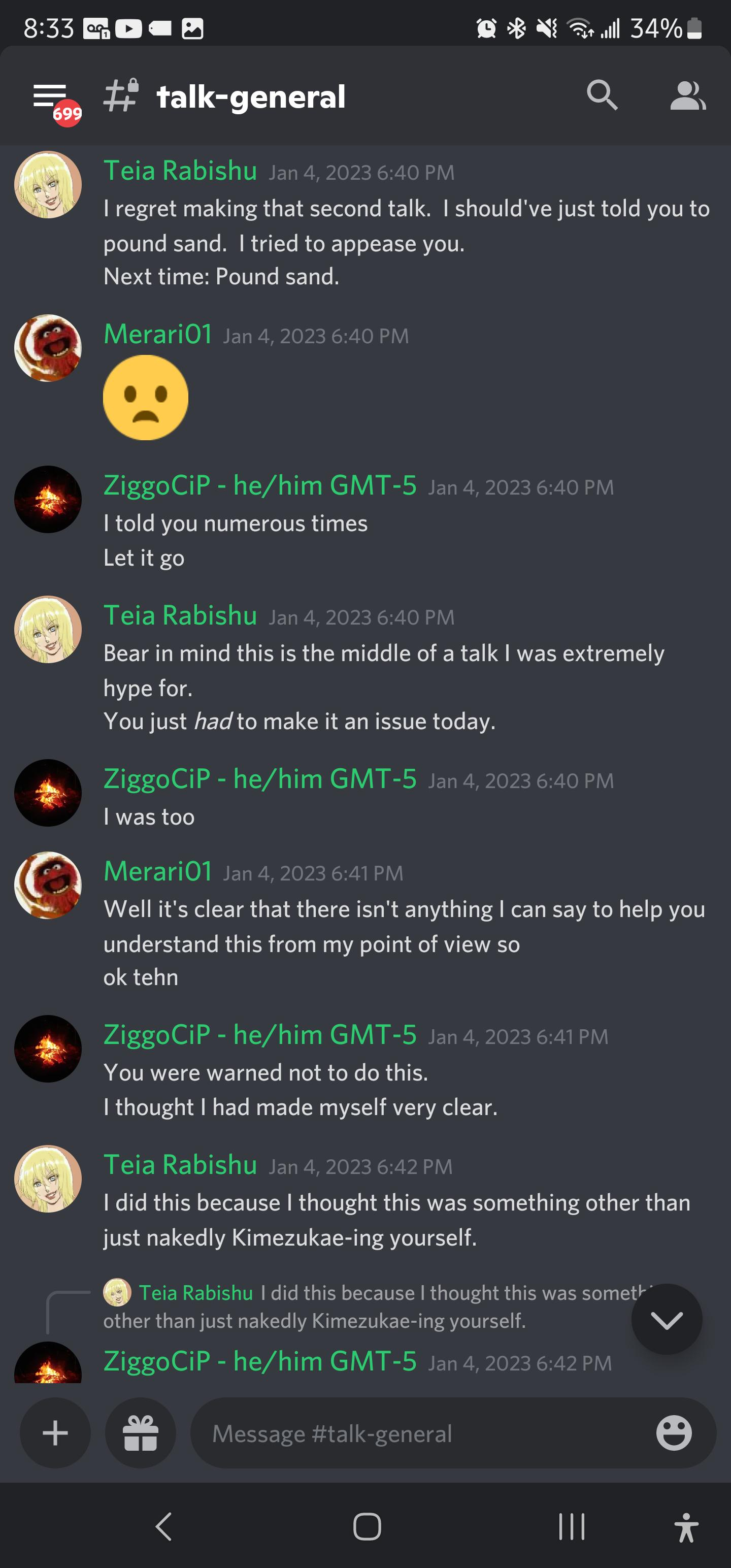Open Merari01 username at 6:41 PM

tap(158, 871)
